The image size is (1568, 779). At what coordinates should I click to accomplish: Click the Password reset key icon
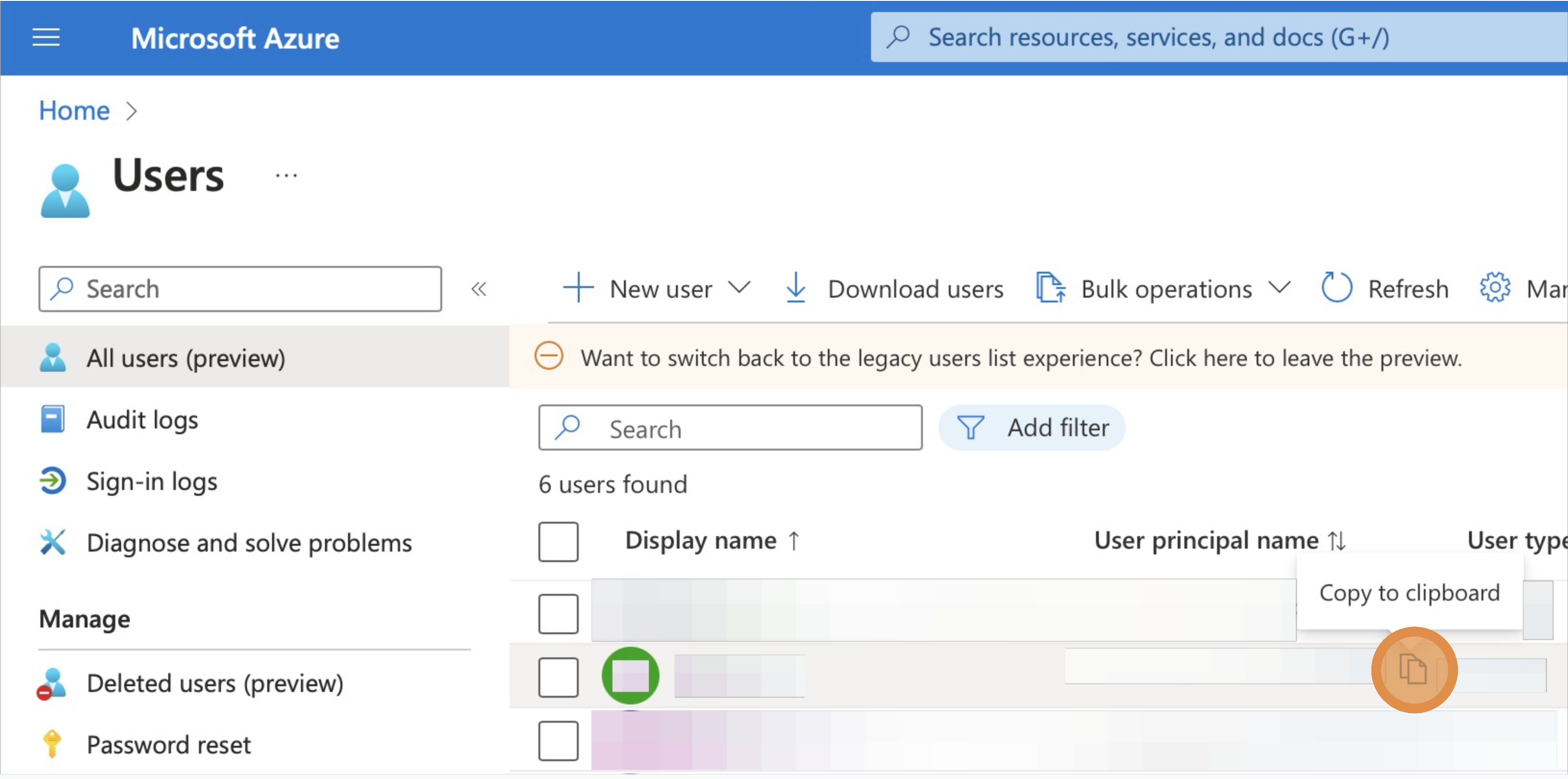[x=53, y=744]
